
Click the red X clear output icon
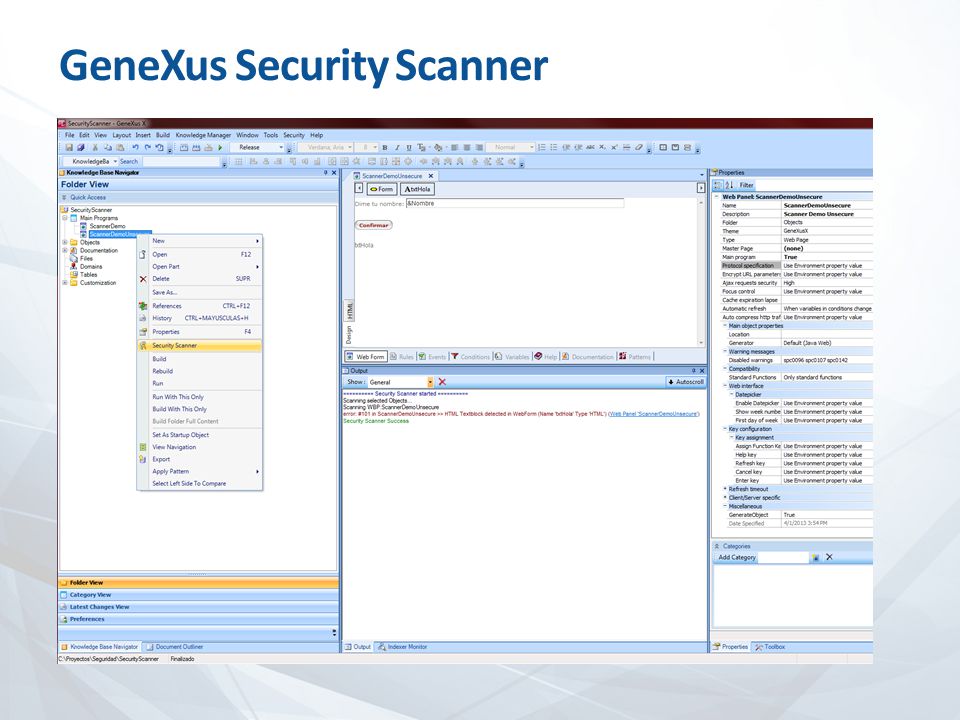pos(442,382)
